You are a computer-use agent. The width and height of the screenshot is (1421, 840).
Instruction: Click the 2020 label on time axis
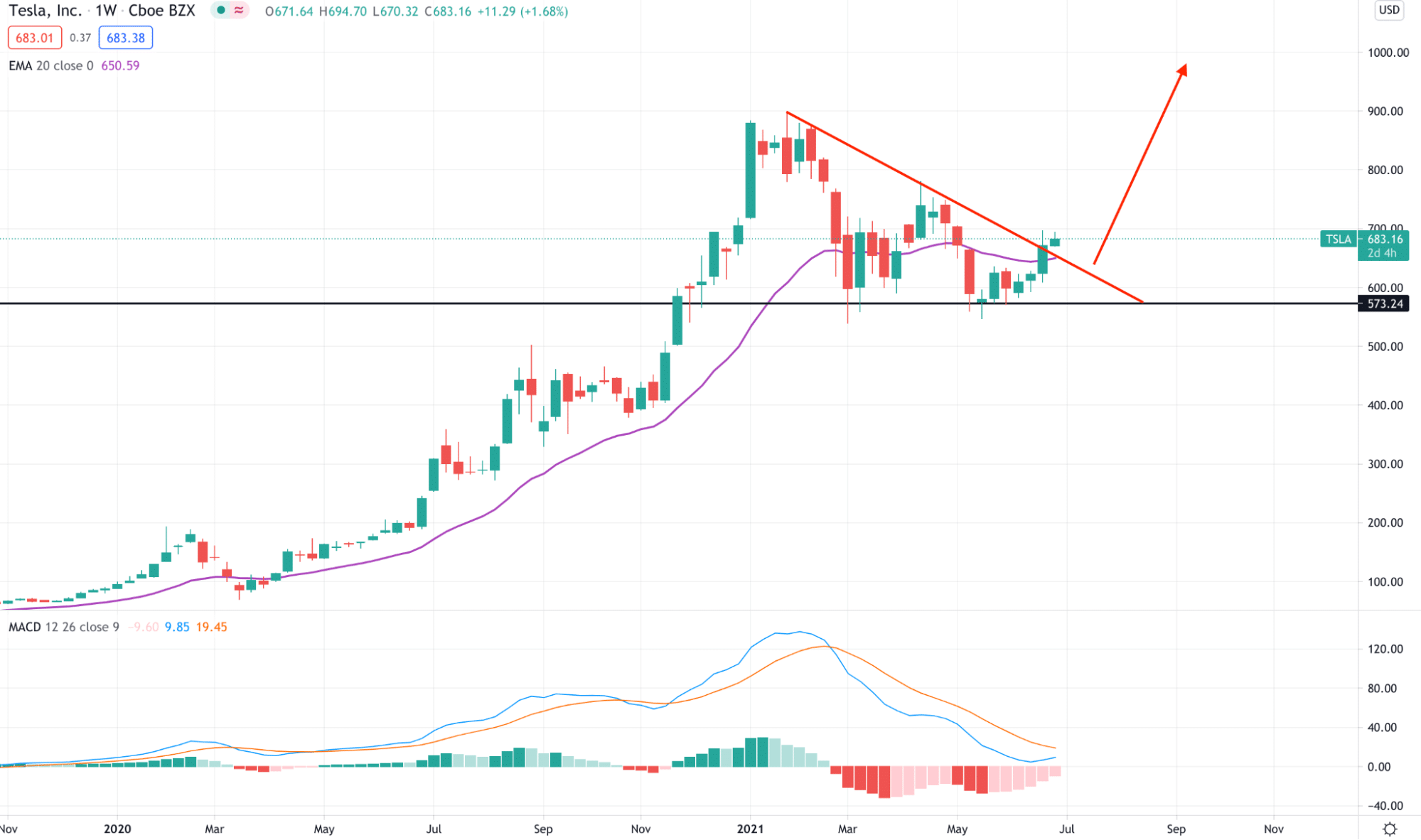pos(117,829)
